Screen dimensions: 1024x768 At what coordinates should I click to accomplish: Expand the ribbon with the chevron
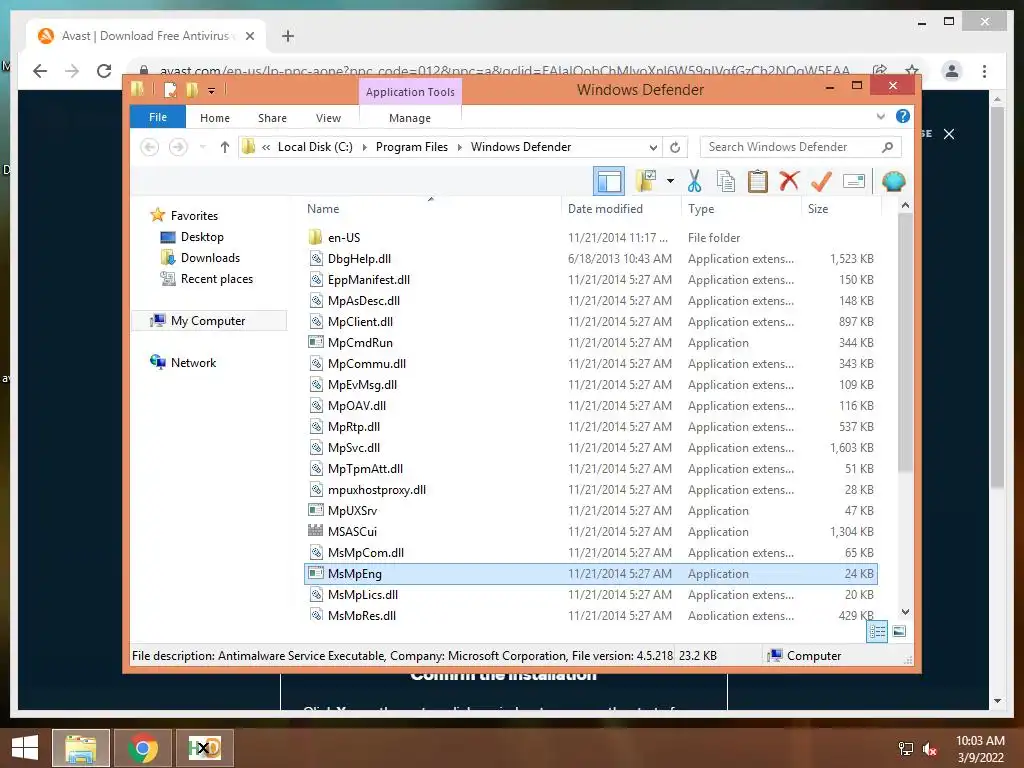tap(880, 117)
